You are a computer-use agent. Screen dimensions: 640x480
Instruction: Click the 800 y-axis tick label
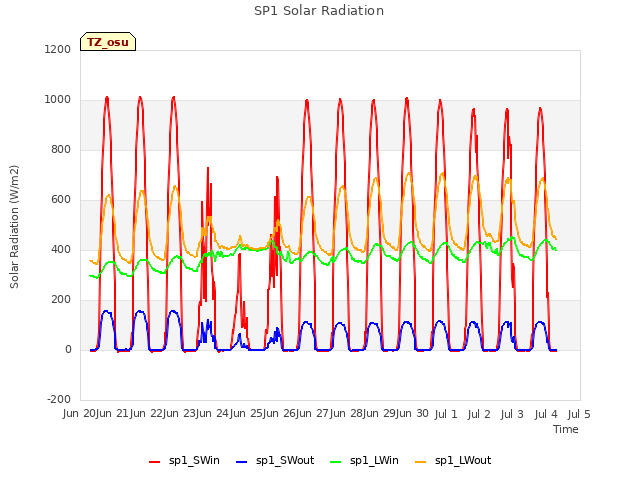click(x=61, y=150)
